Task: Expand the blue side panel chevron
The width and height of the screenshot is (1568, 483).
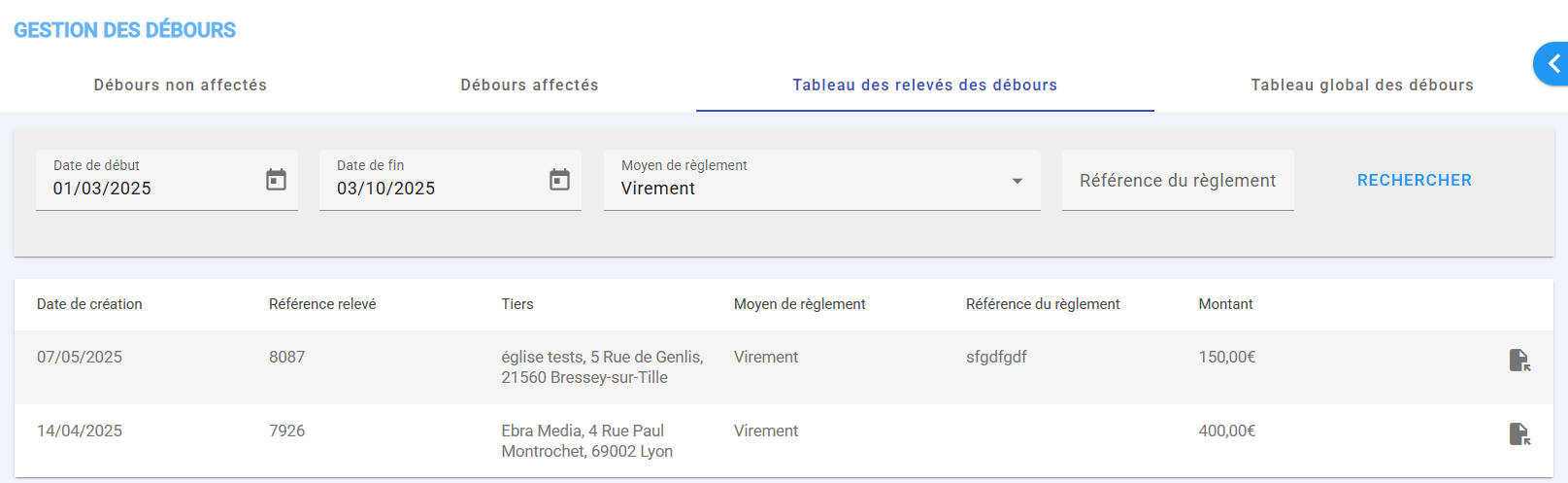Action: click(x=1553, y=64)
